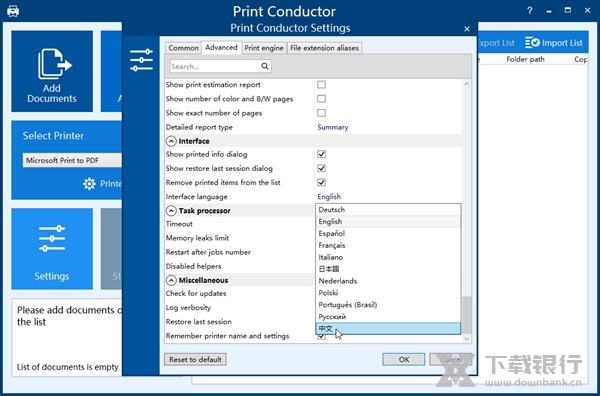The image size is (600, 396).
Task: Collapse the Miscellaneous section
Action: click(x=171, y=280)
